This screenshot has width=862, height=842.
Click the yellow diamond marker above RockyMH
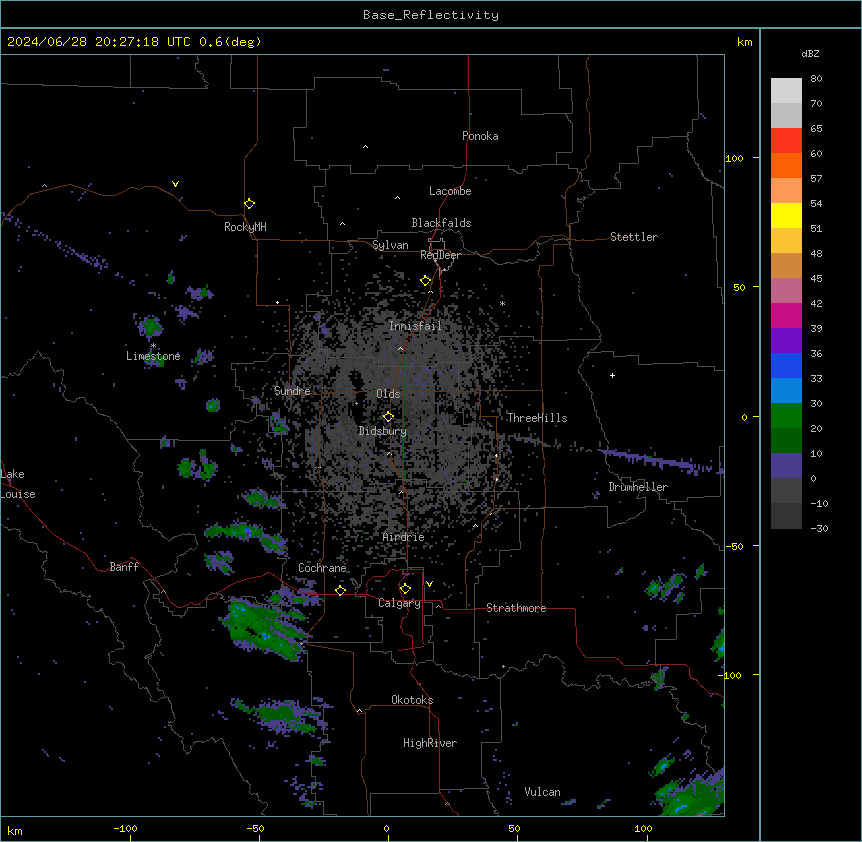pos(249,203)
